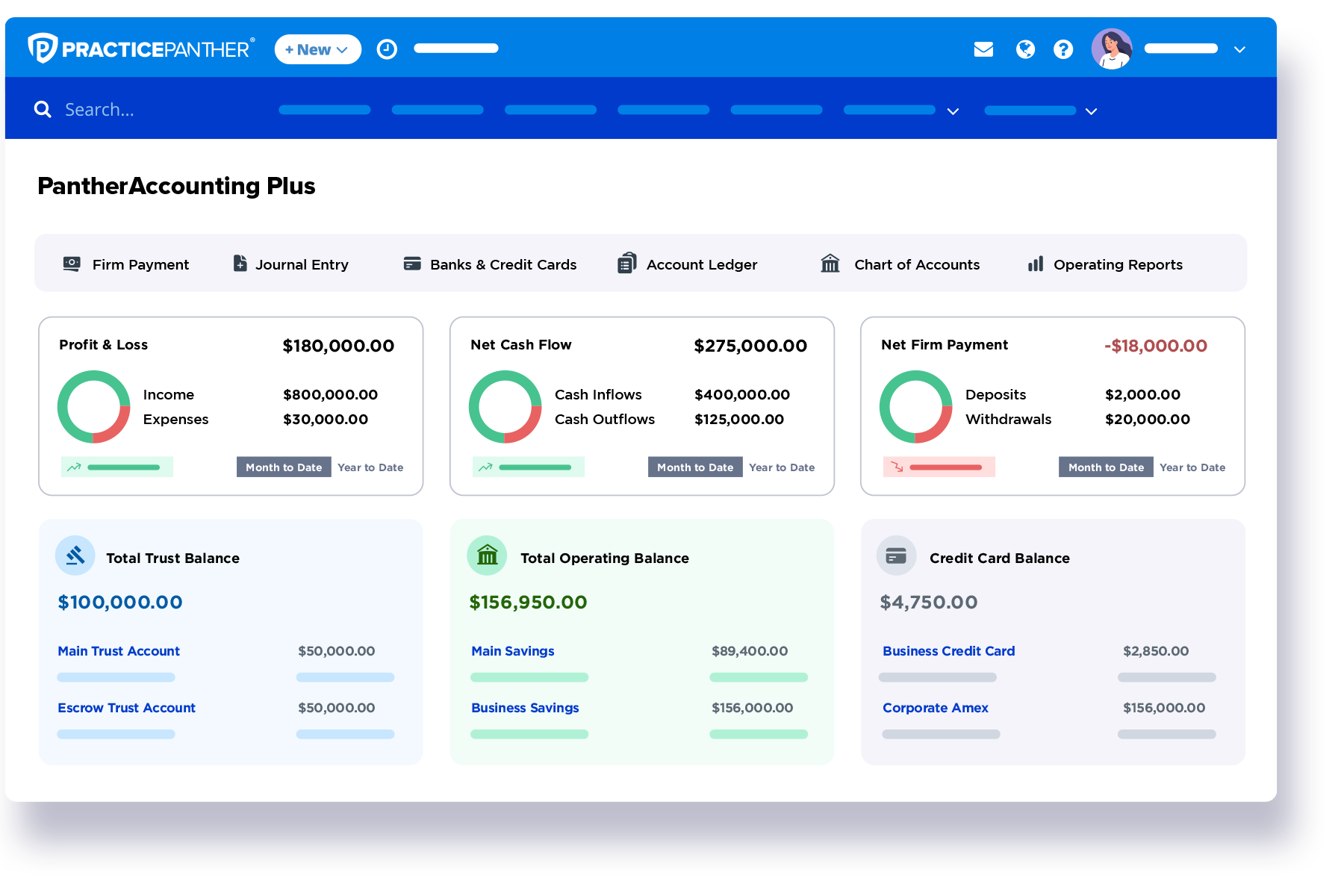
Task: Open the help question mark icon
Action: pyautogui.click(x=1063, y=49)
